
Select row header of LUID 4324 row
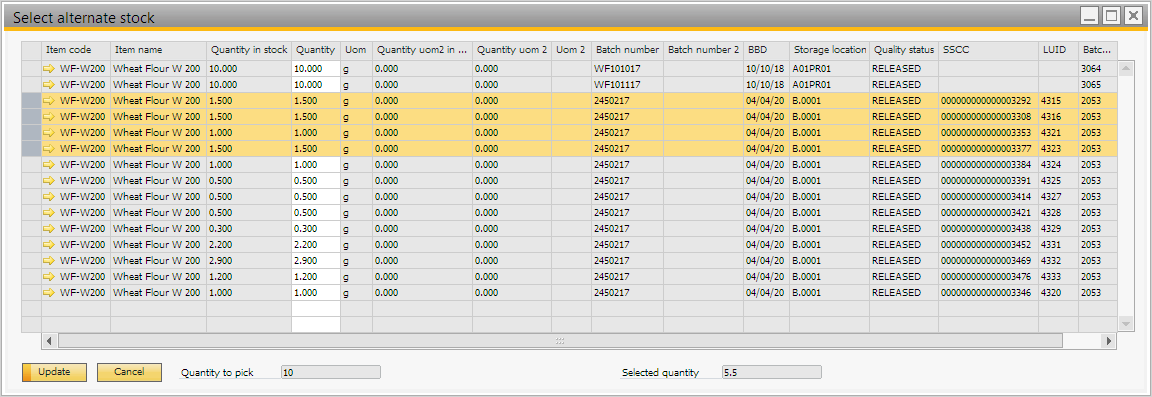32,165
